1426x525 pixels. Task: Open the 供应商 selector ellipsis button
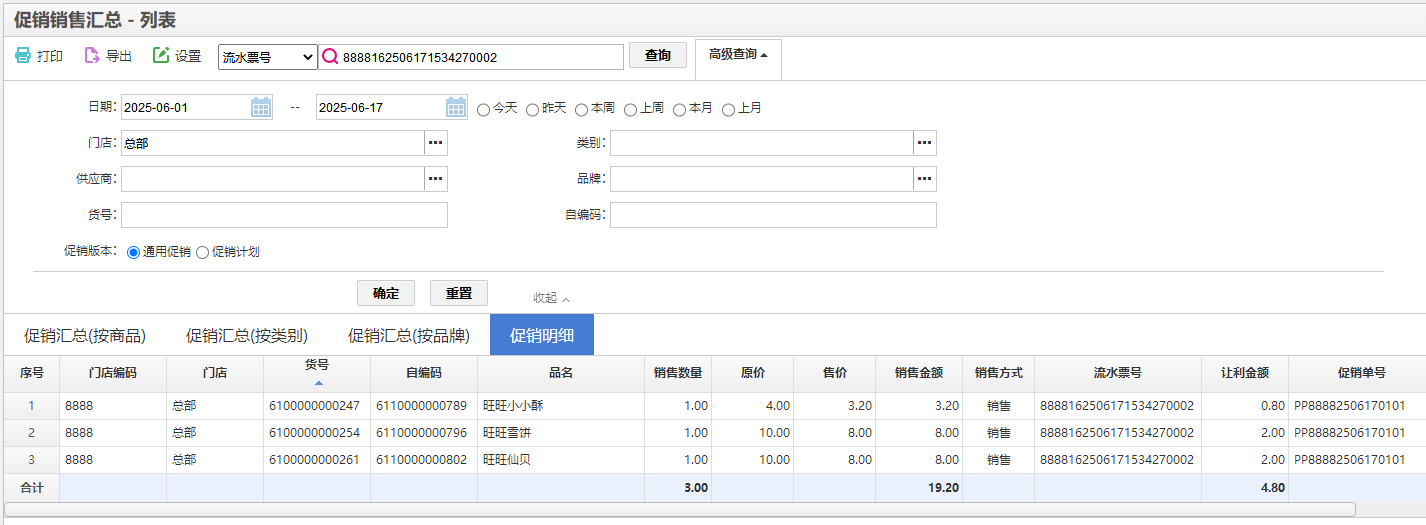[436, 179]
